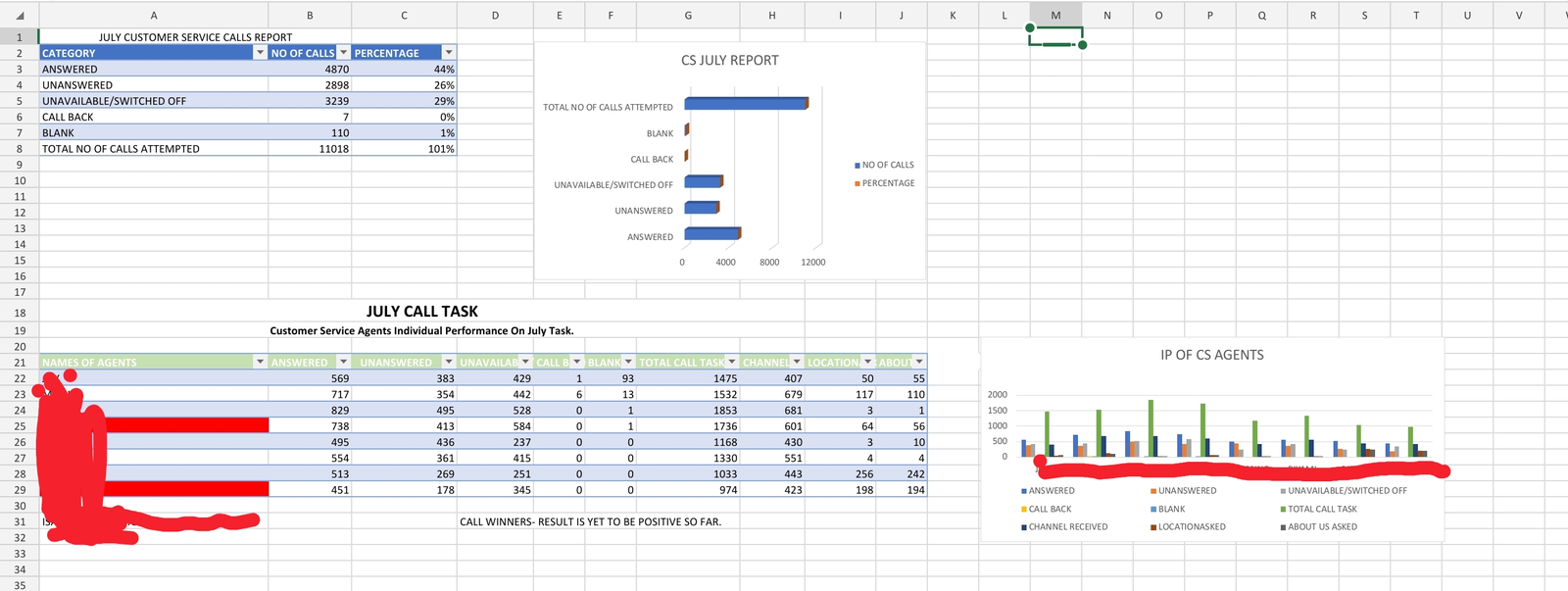Image resolution: width=1568 pixels, height=591 pixels.
Task: Open the TOTAL CALL TASK filter arrow
Action: [x=732, y=362]
